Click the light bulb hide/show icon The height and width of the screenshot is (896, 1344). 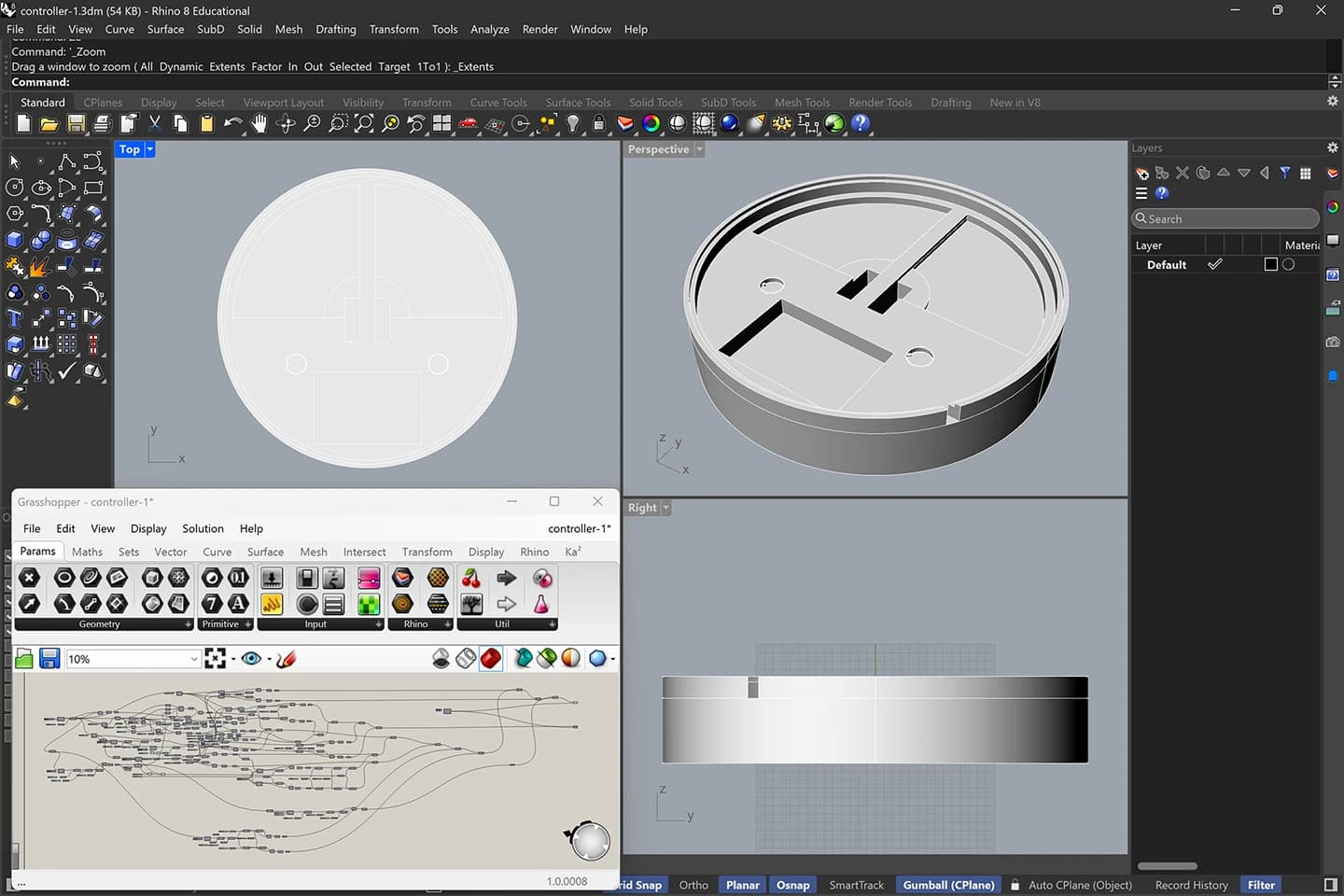pos(573,123)
